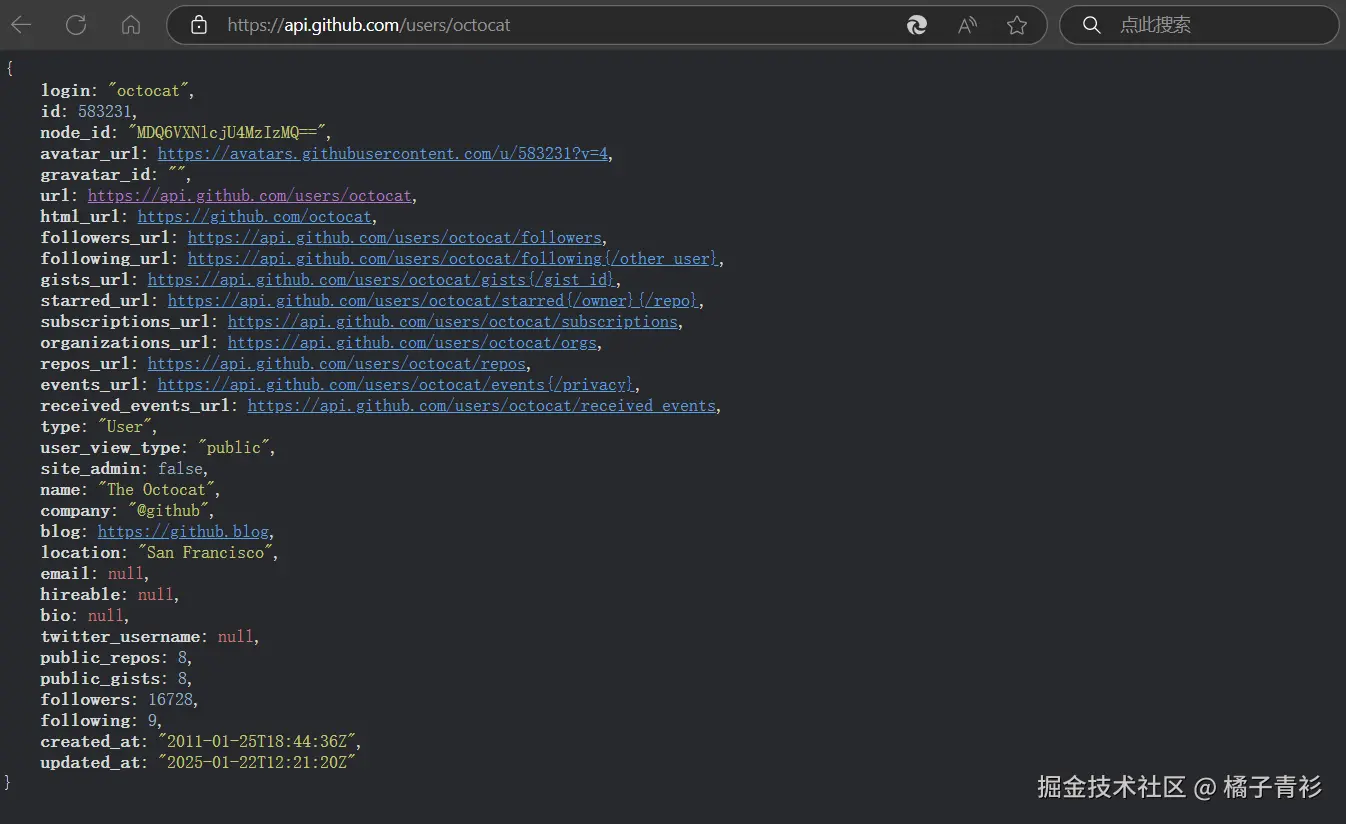This screenshot has height=824, width=1346.
Task: Open the starred_url link
Action: coord(435,301)
